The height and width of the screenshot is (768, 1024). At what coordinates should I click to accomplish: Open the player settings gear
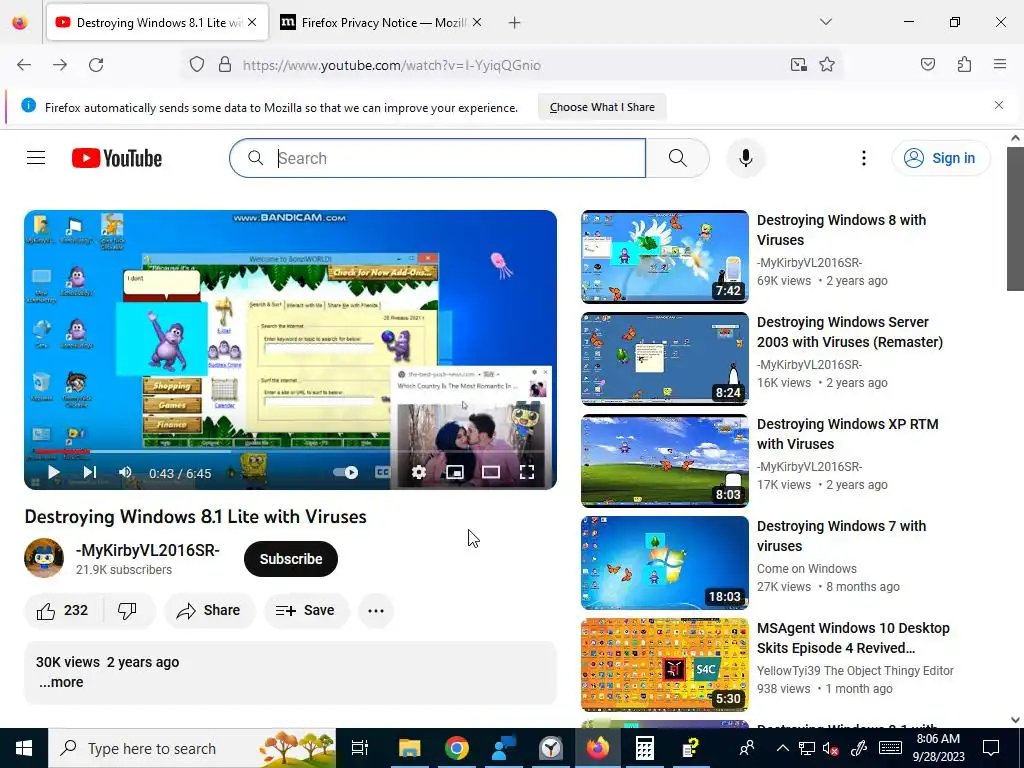419,472
